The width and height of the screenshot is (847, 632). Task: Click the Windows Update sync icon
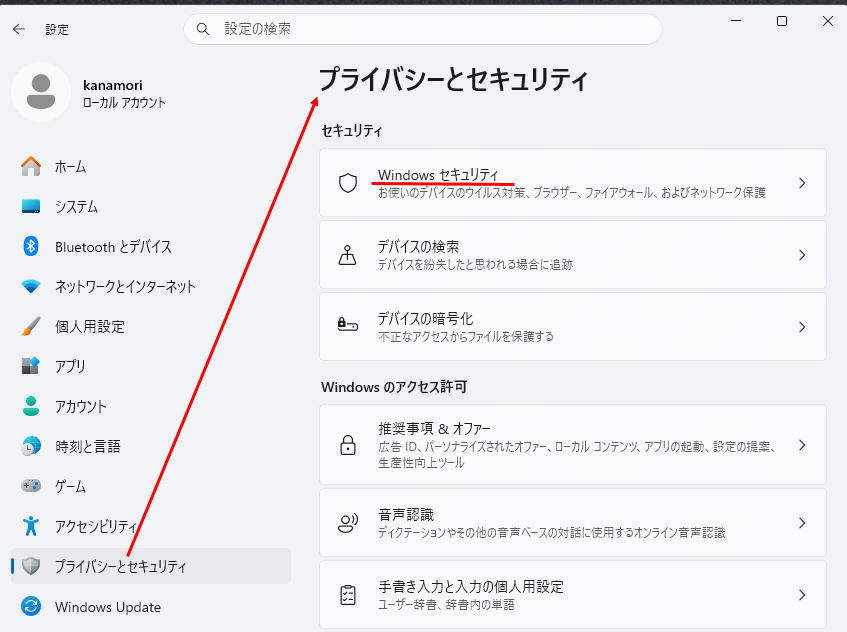[x=31, y=607]
